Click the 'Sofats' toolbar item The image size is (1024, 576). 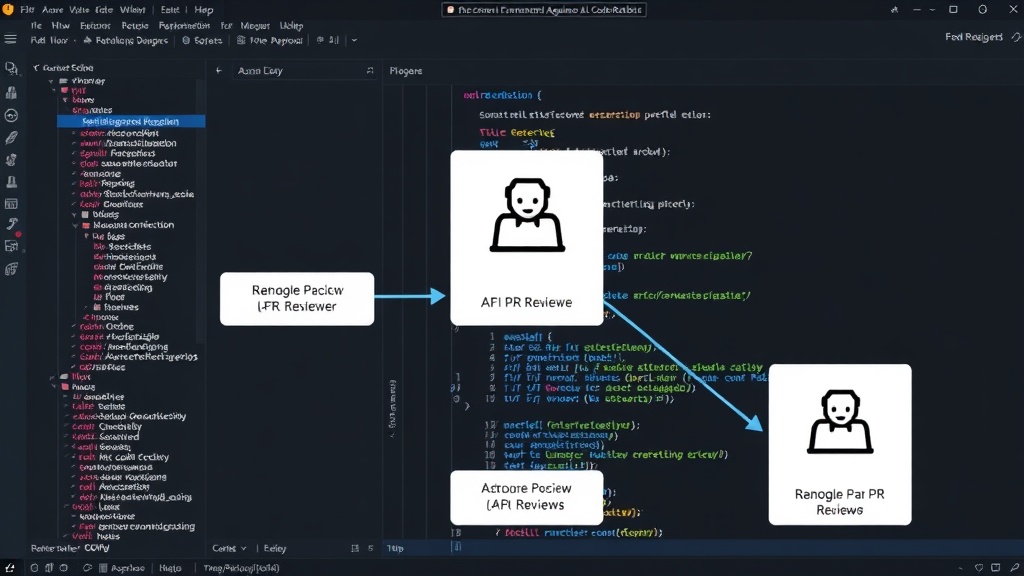(x=202, y=40)
